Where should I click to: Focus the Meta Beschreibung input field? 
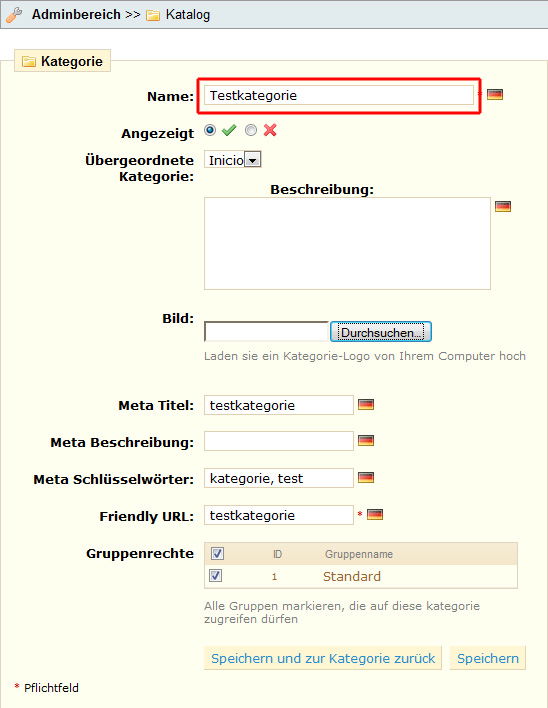pyautogui.click(x=279, y=441)
